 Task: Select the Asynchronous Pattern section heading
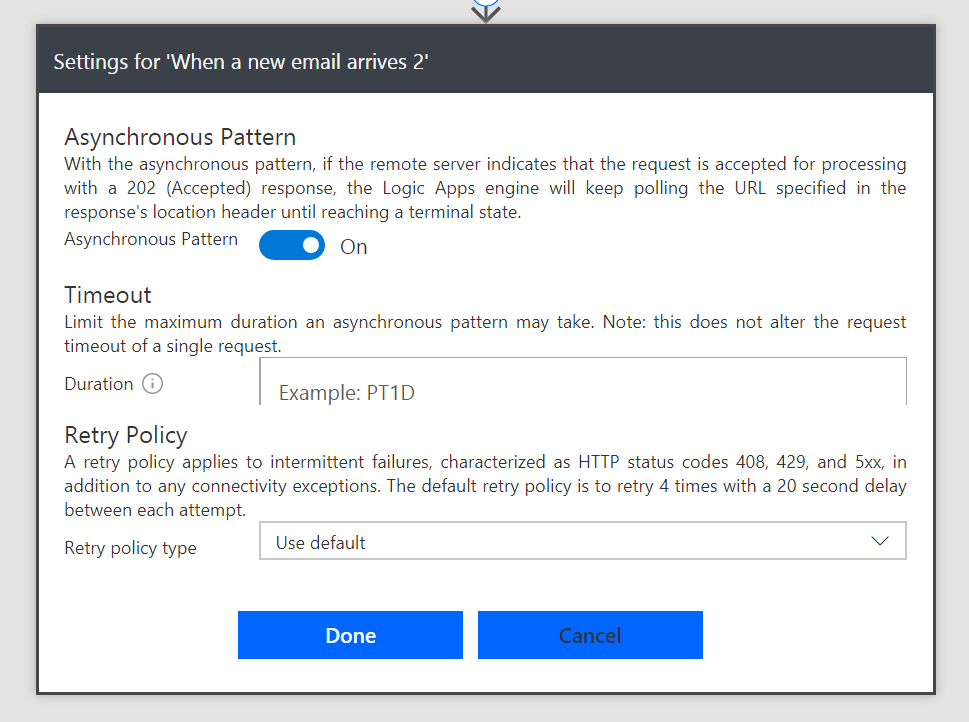[x=180, y=137]
